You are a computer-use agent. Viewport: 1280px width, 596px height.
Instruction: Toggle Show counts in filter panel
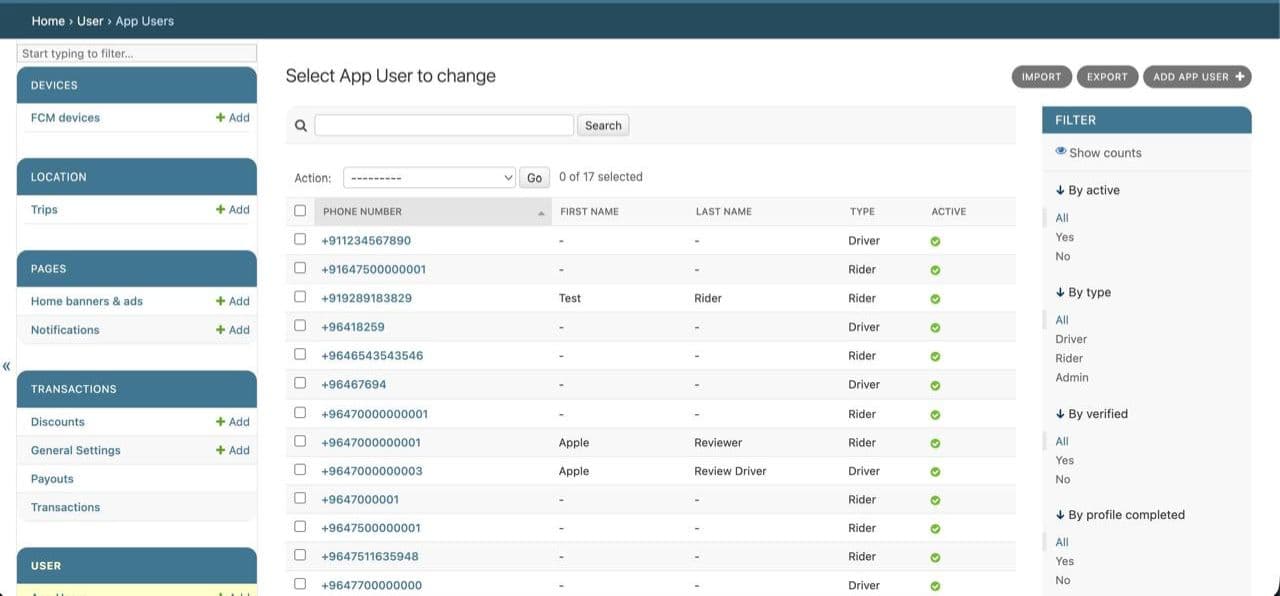1098,153
